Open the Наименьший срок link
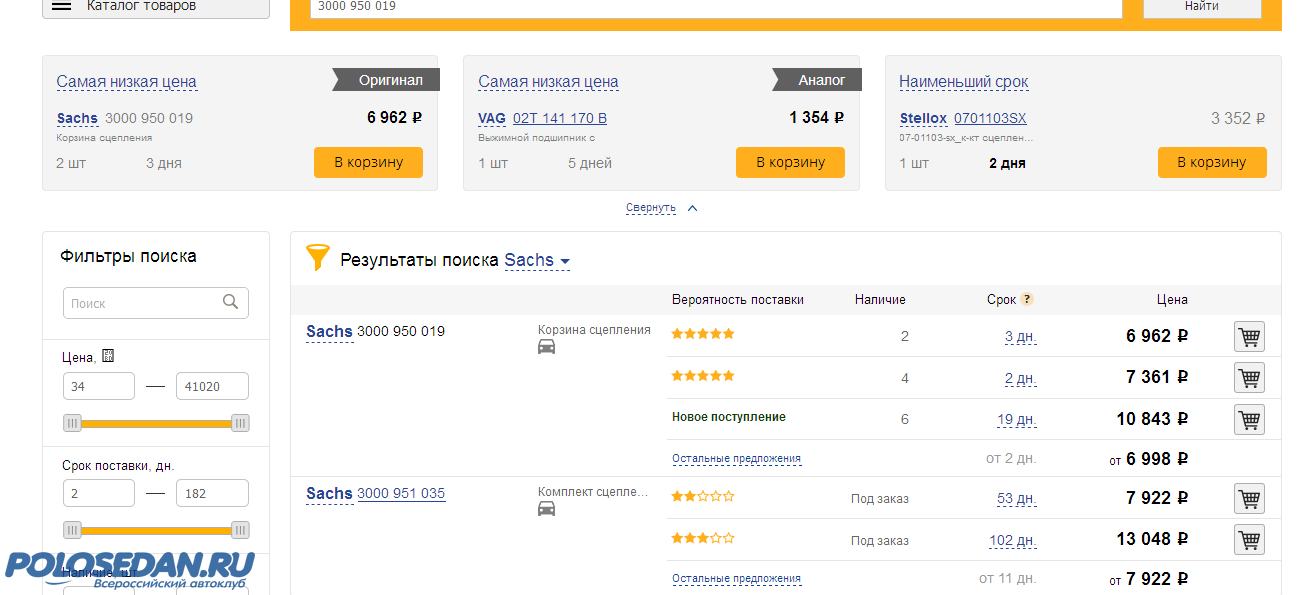 963,82
